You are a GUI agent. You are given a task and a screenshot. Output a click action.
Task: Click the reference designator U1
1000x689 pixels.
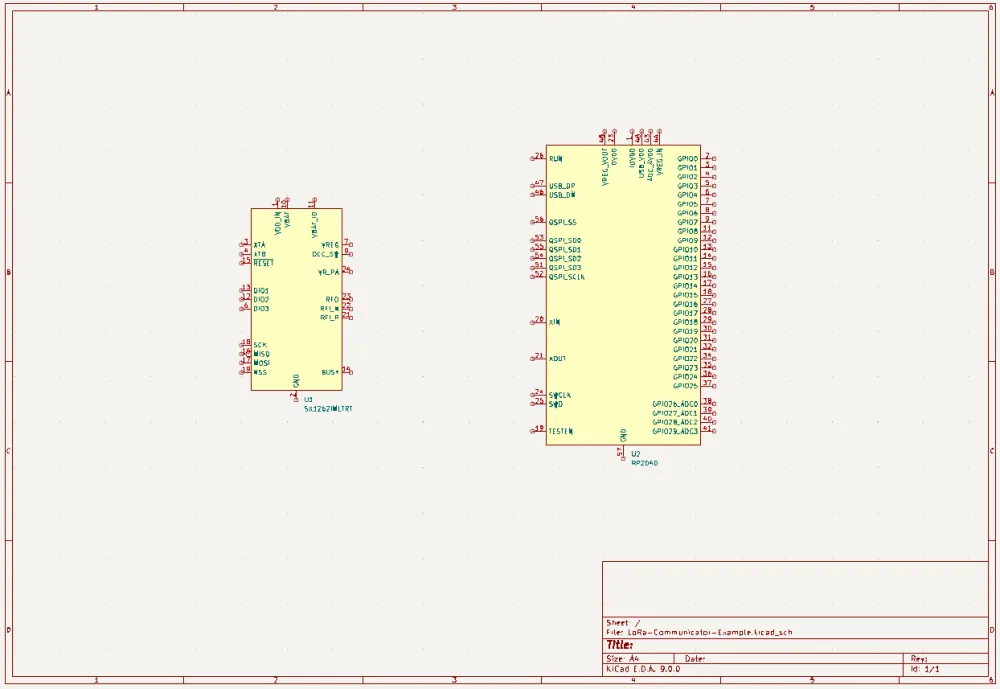[307, 401]
